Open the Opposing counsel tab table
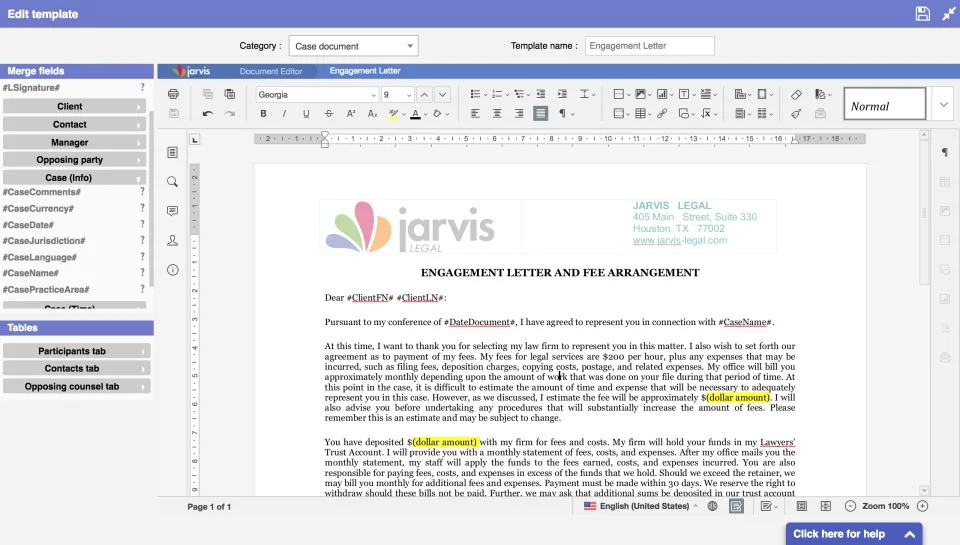The width and height of the screenshot is (960, 545). 77,386
